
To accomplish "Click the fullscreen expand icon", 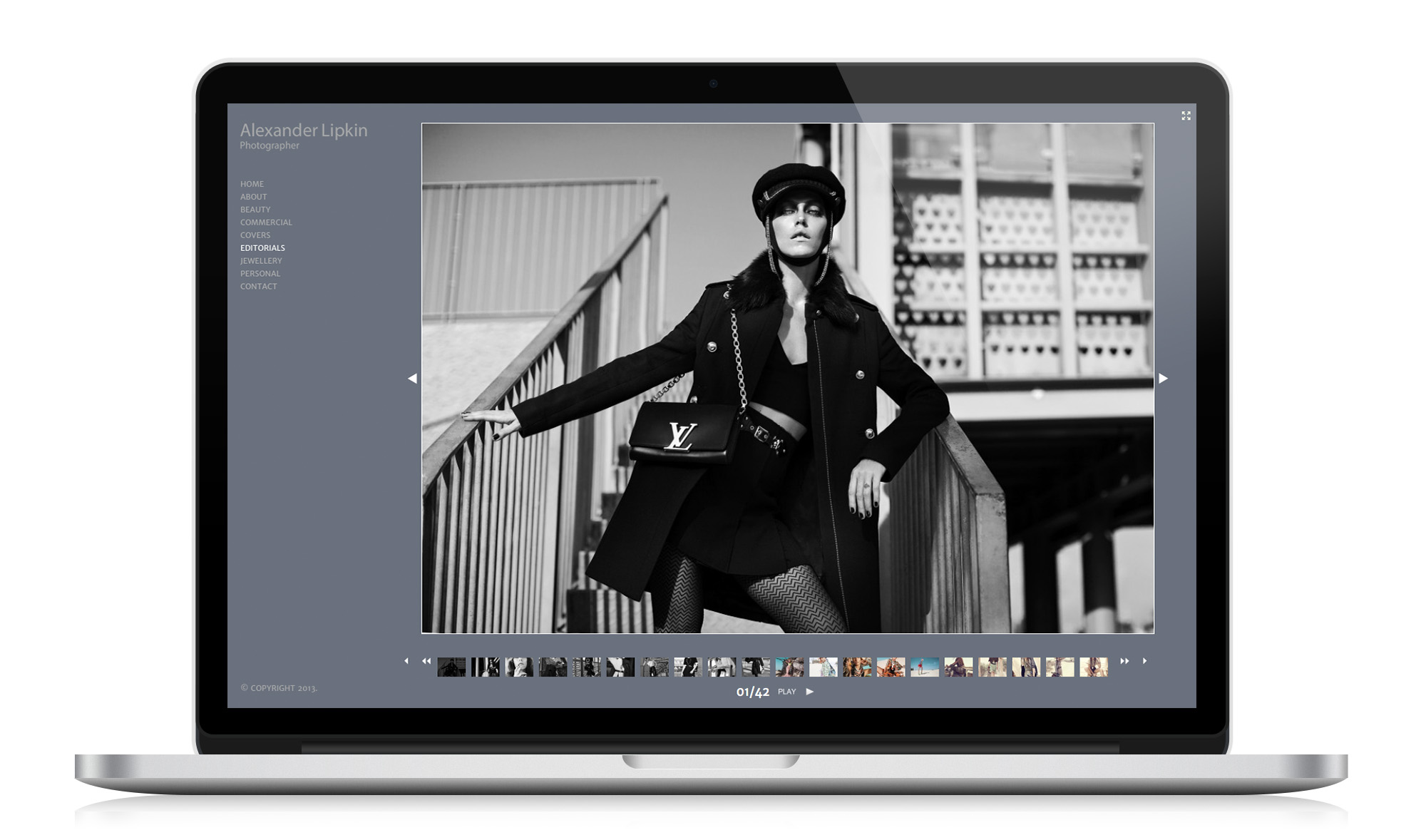I will [x=1186, y=116].
